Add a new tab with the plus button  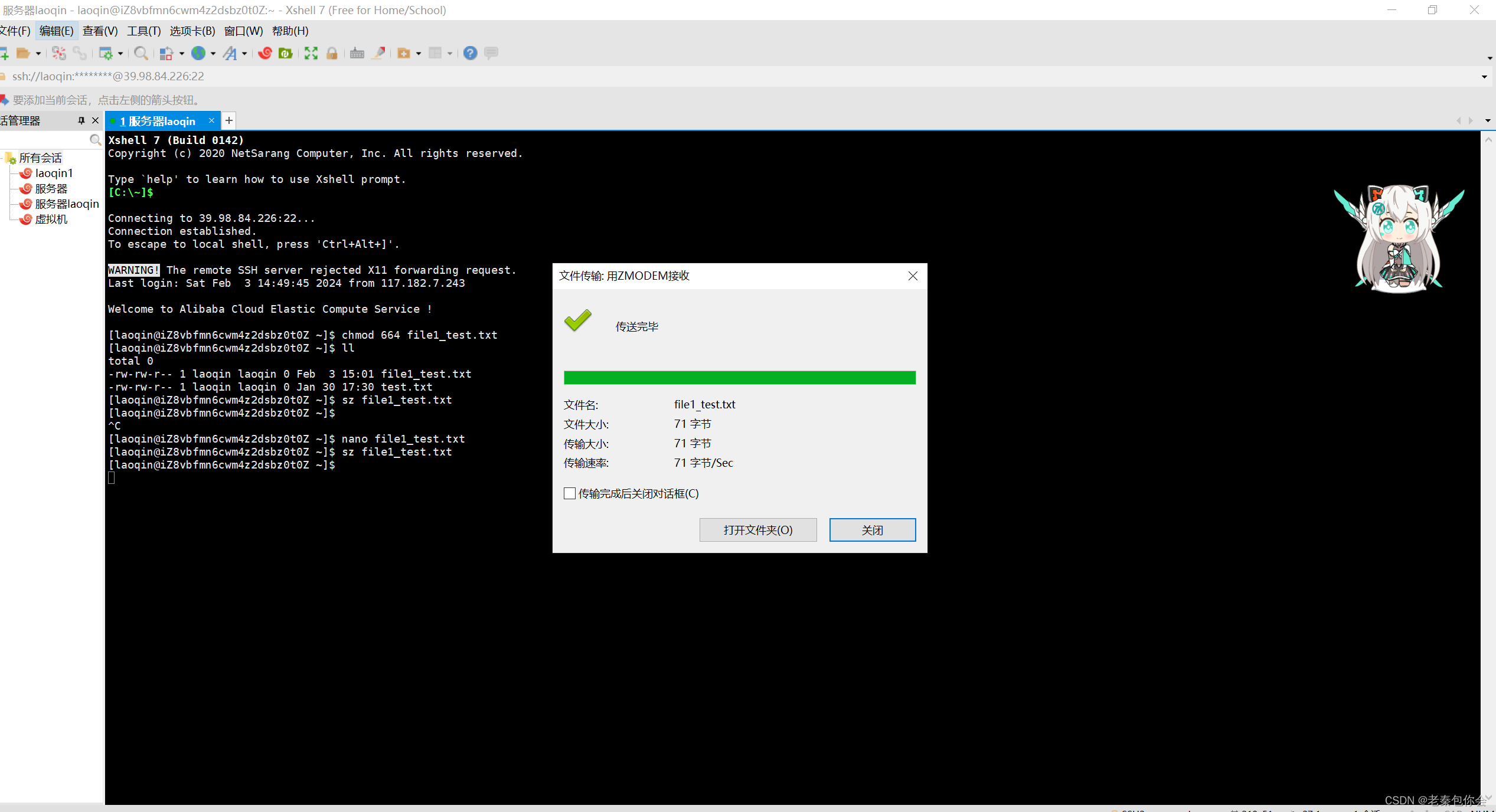pyautogui.click(x=229, y=120)
